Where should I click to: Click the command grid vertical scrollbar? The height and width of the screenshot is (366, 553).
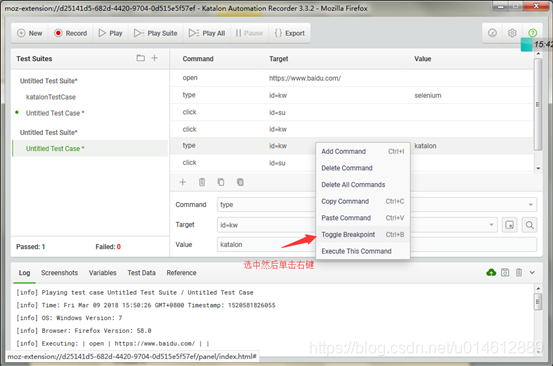point(538,104)
